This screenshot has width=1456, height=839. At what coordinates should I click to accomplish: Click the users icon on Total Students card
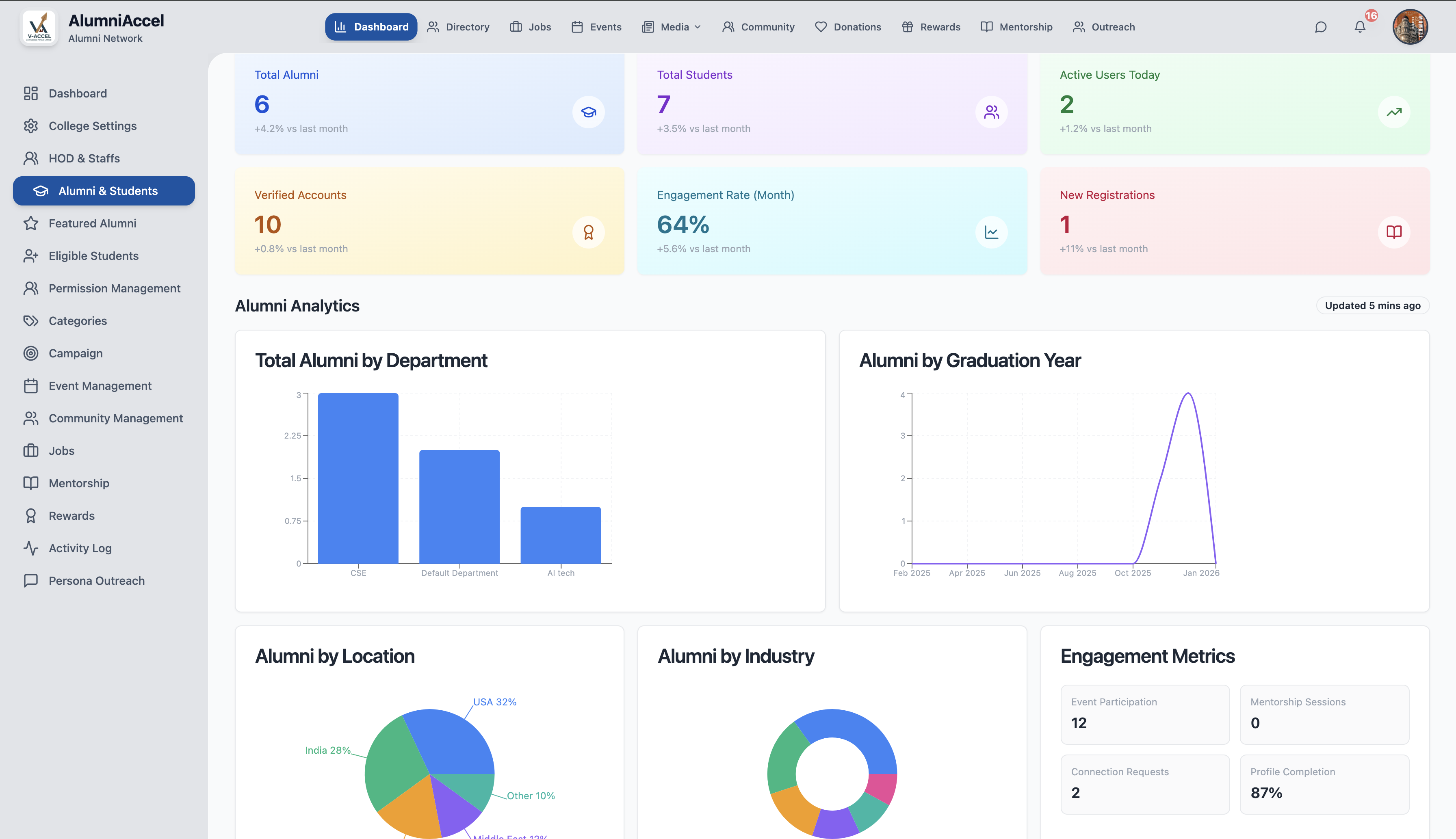[991, 112]
